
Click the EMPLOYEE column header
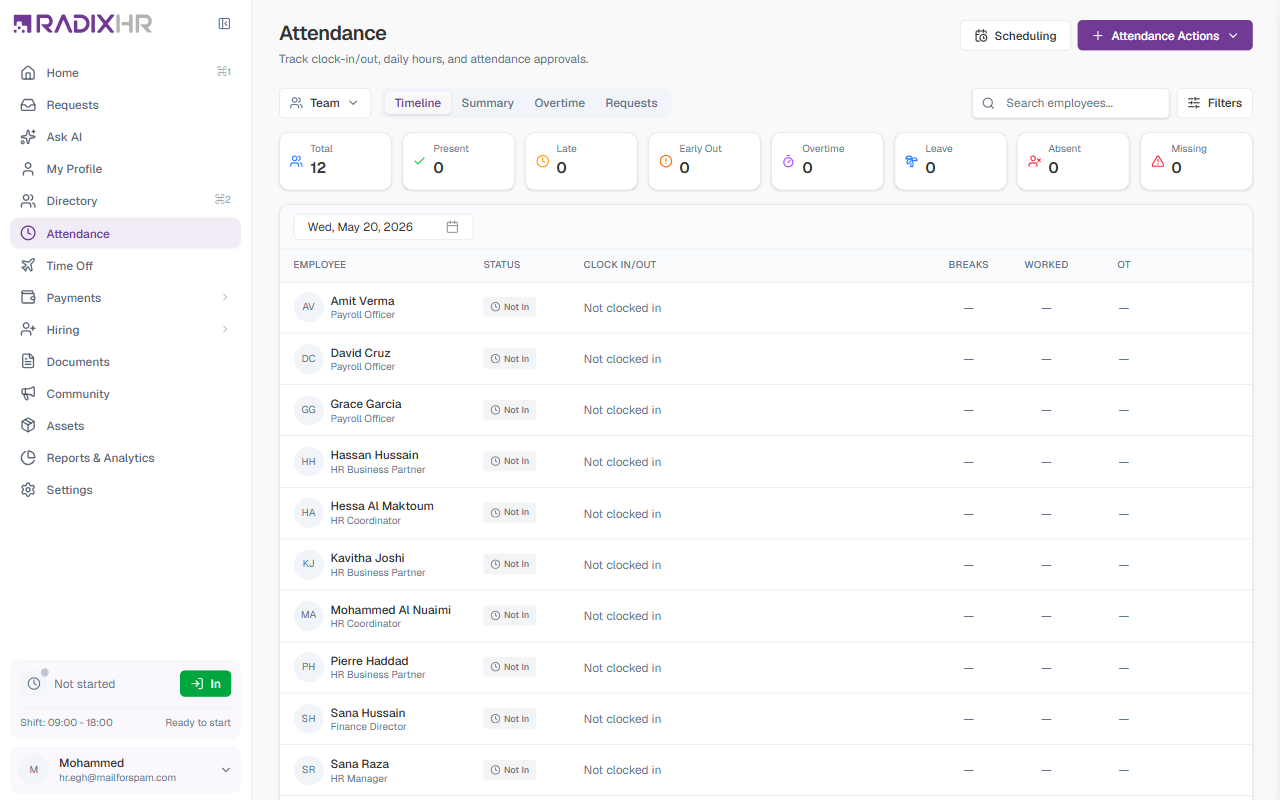click(x=320, y=265)
